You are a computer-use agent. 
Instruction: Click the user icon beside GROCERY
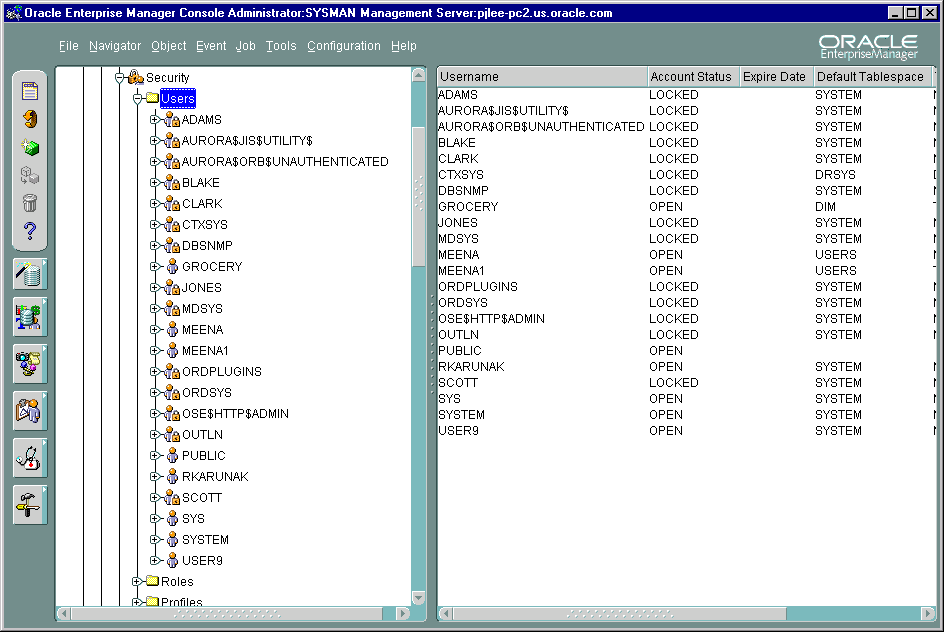[172, 266]
